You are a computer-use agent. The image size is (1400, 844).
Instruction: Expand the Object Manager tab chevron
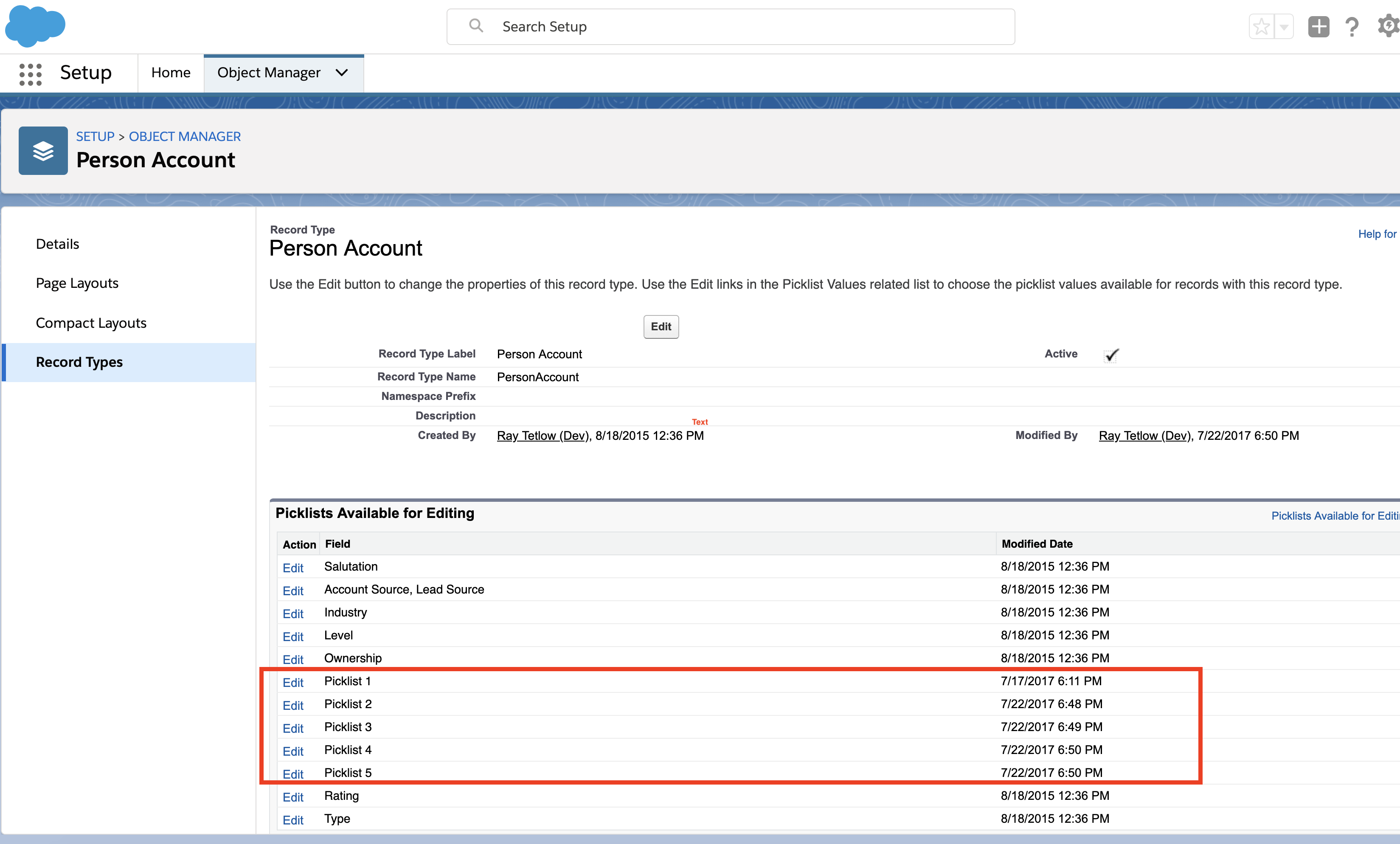[341, 73]
